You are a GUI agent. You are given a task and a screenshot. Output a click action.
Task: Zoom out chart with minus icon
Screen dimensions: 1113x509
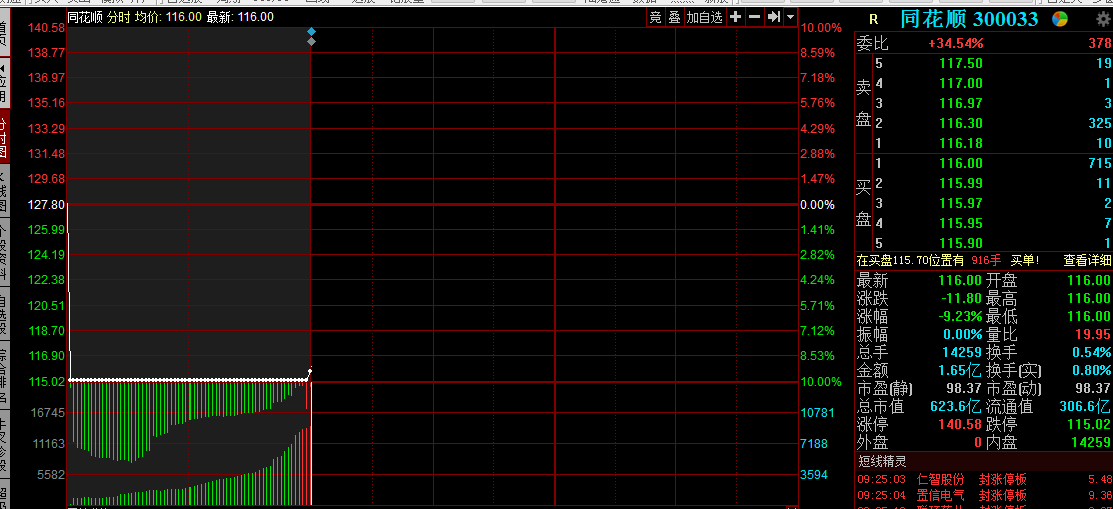coord(755,17)
